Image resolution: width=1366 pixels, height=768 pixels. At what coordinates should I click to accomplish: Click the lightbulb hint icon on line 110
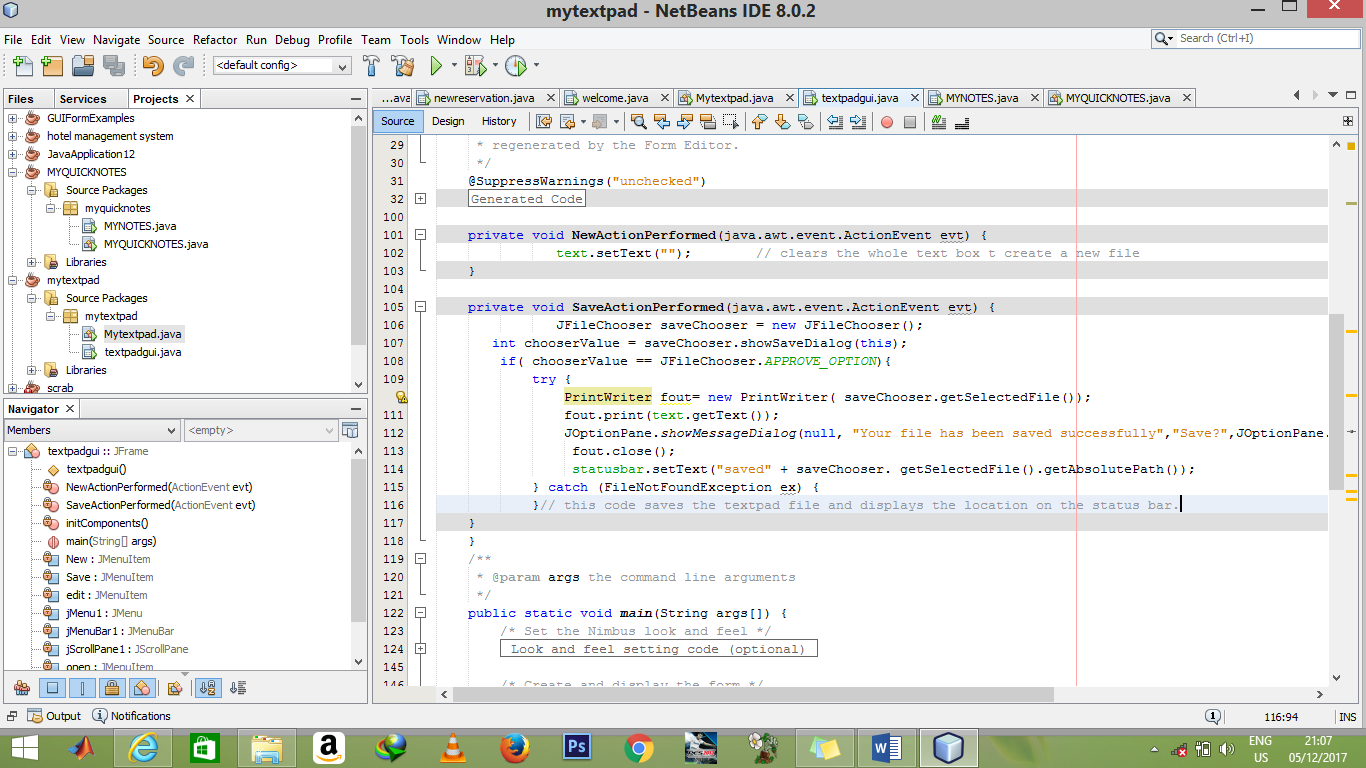tap(401, 397)
